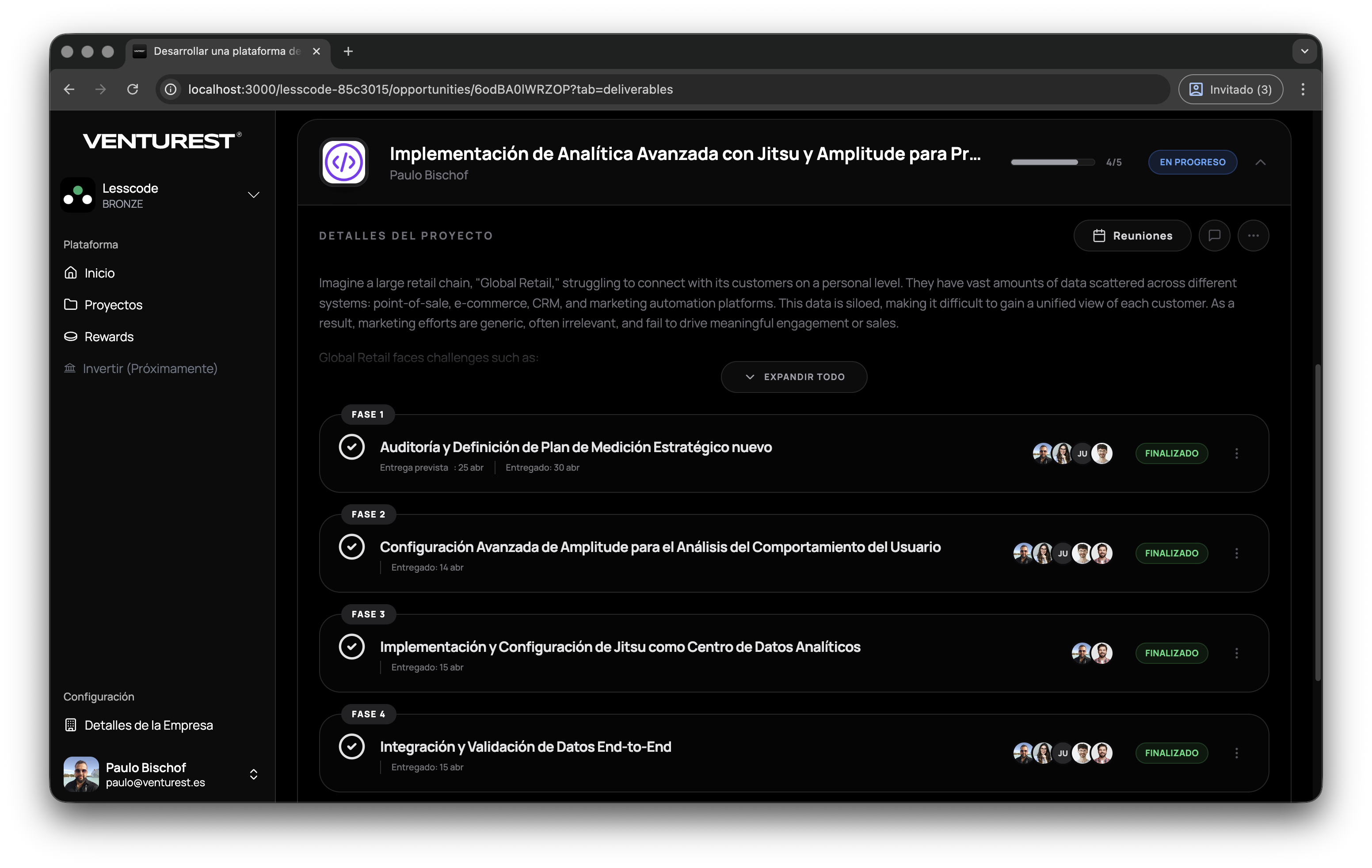Click JU avatar in Fase 4 row

click(x=1063, y=753)
